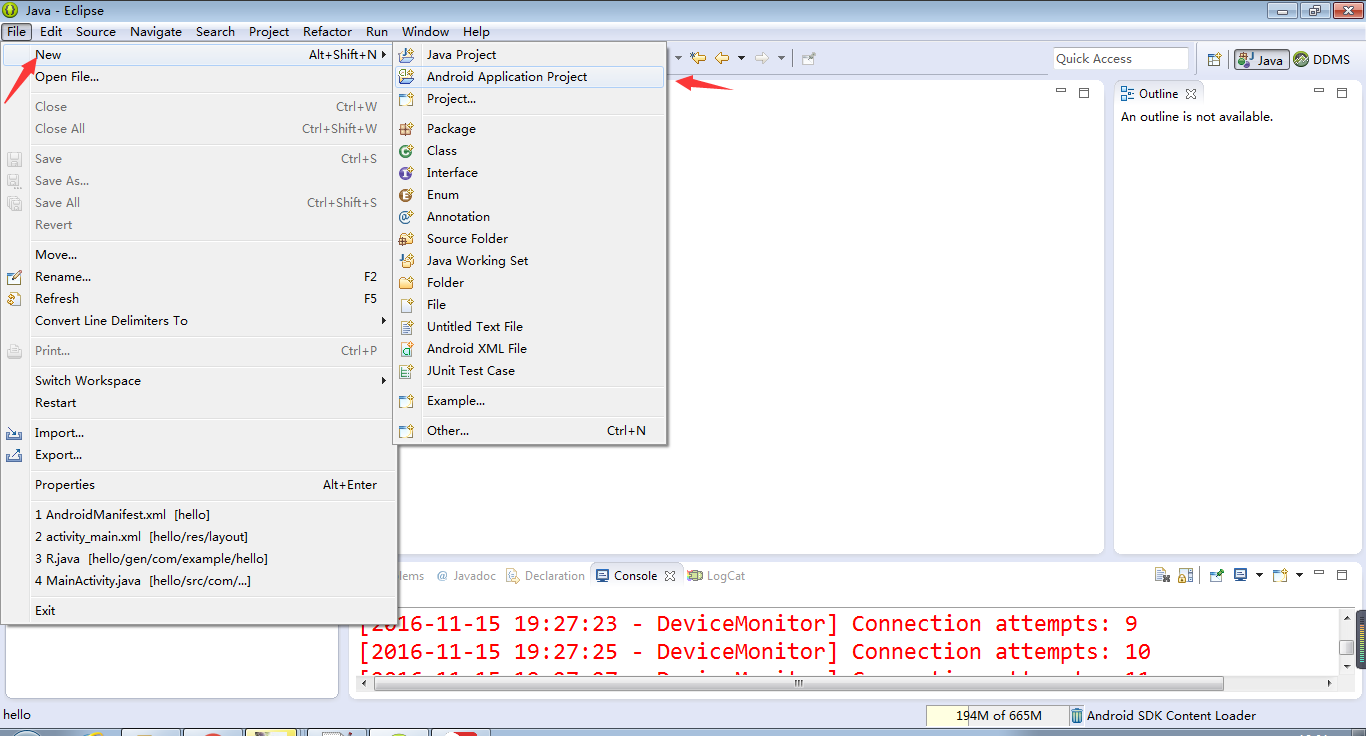This screenshot has width=1366, height=736.
Task: Choose Rename... in File menu
Action: (x=199, y=277)
